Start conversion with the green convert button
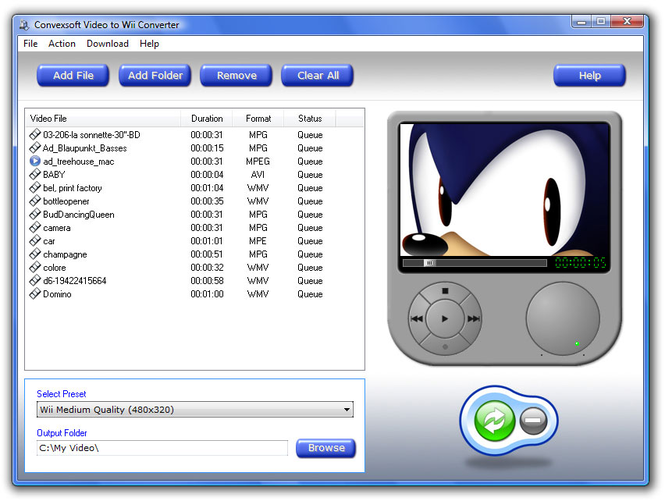 click(x=495, y=420)
